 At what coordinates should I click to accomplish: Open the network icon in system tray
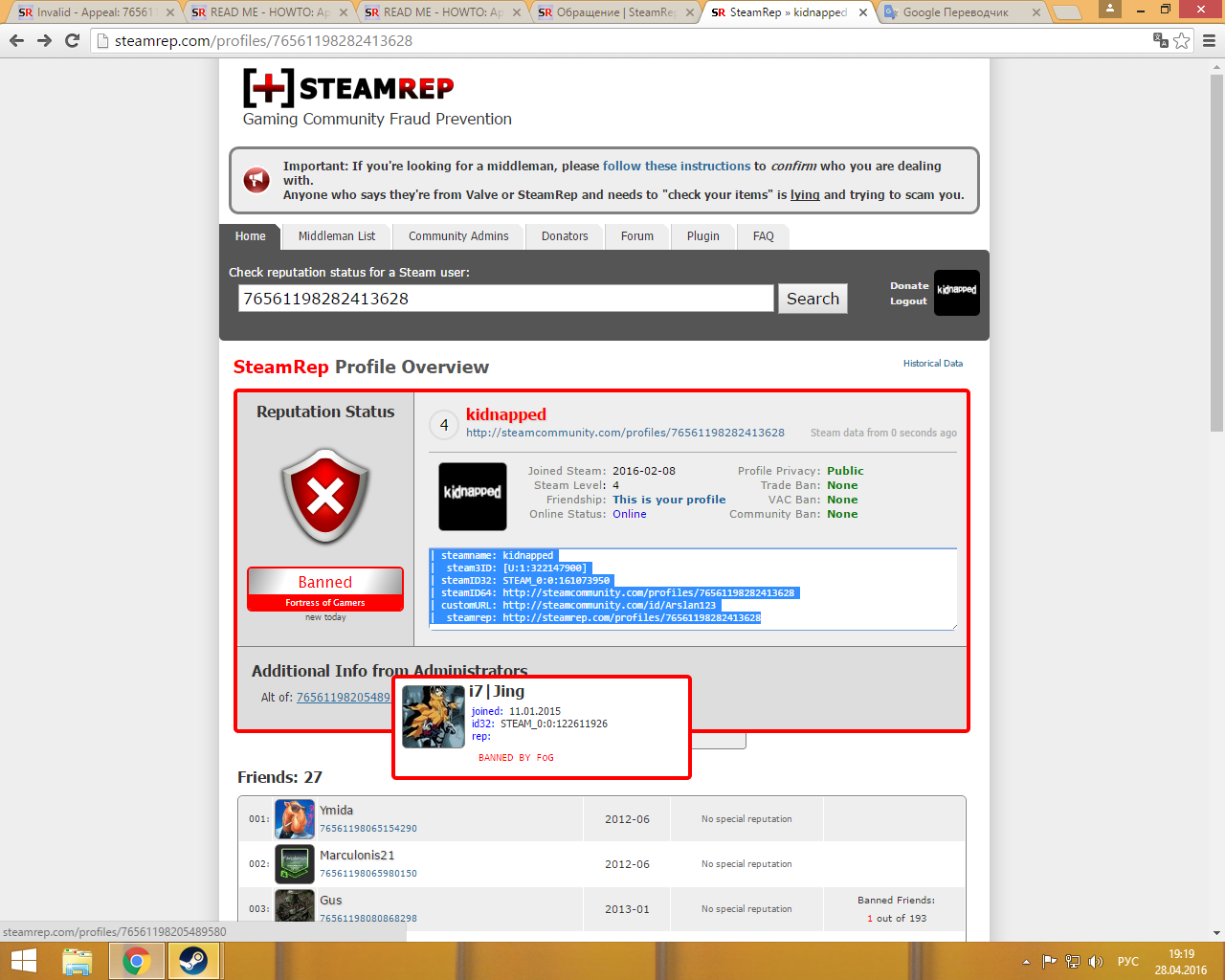(x=1073, y=962)
